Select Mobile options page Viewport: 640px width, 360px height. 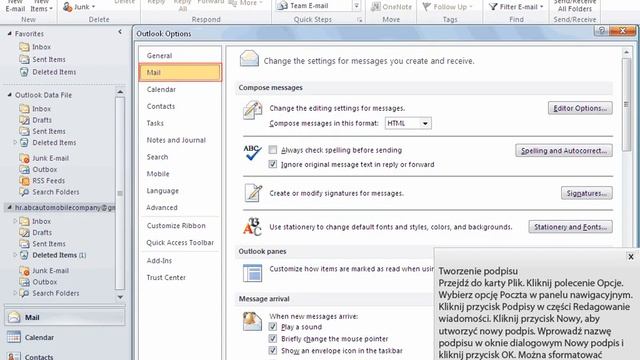pyautogui.click(x=180, y=173)
